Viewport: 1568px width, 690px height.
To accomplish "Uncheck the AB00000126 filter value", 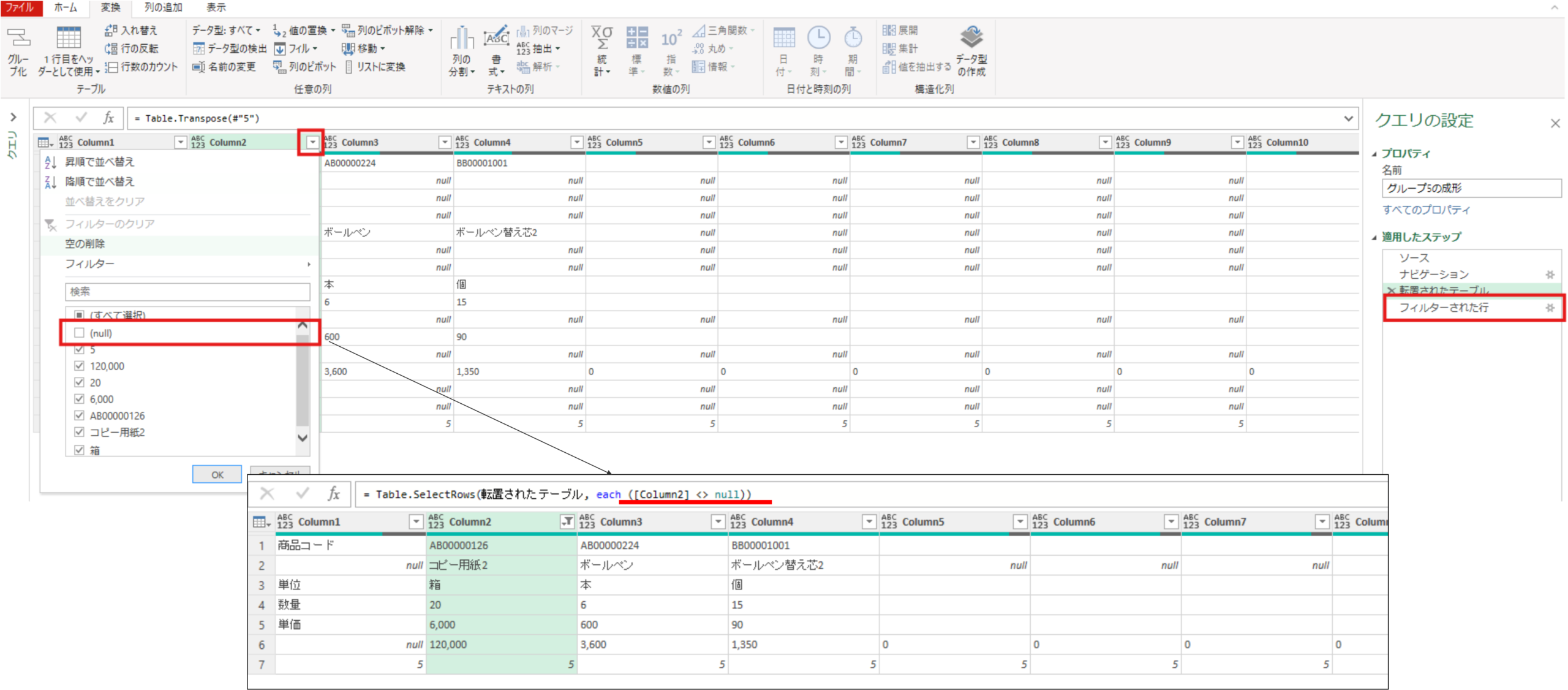I will click(79, 415).
